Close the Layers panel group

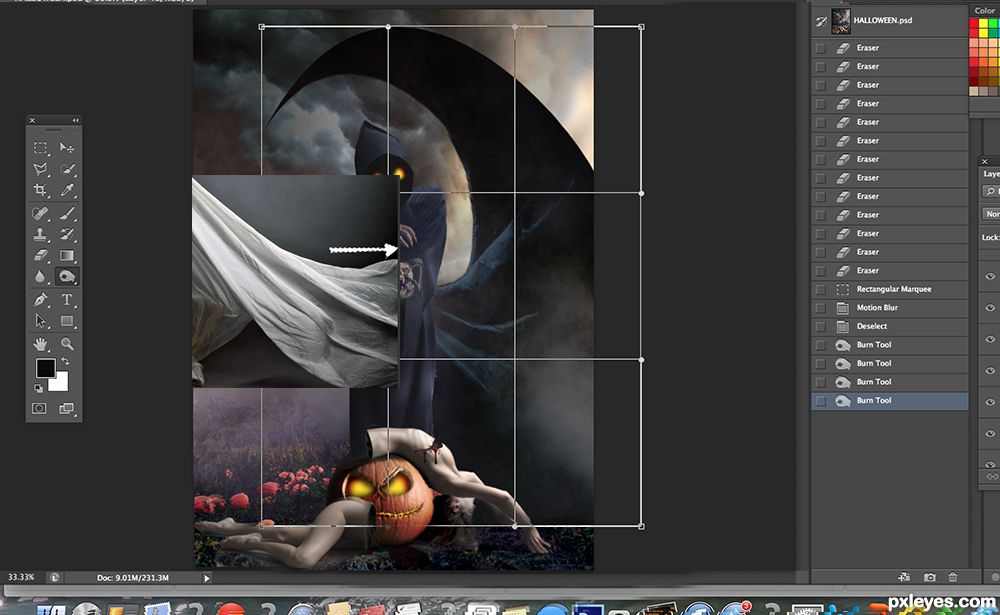pyautogui.click(x=985, y=161)
